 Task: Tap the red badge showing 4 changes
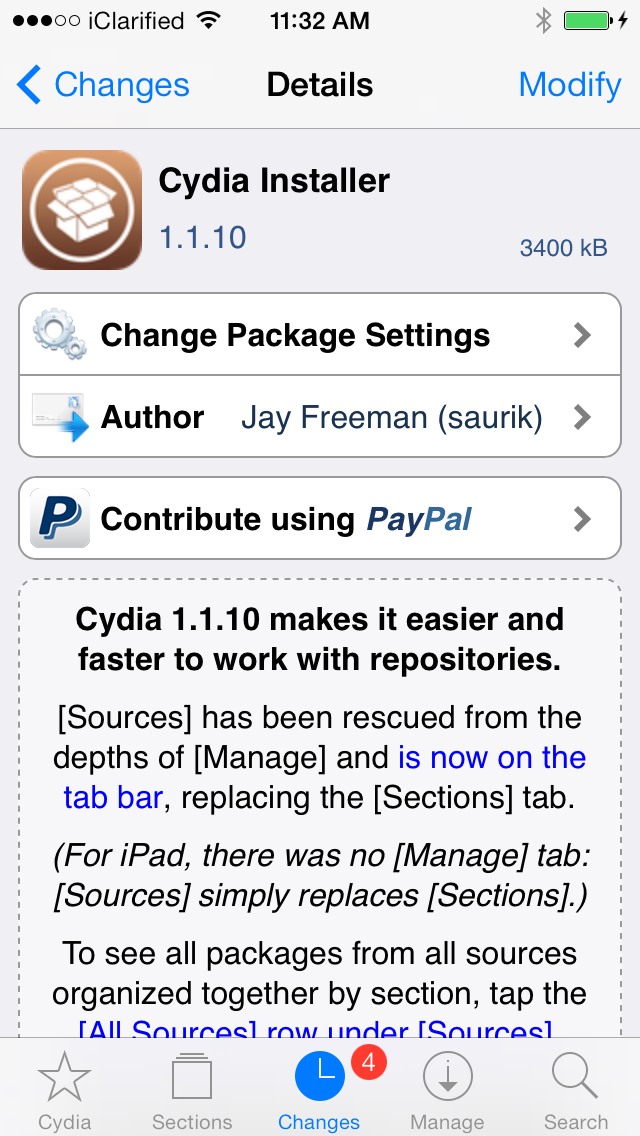coord(368,1063)
